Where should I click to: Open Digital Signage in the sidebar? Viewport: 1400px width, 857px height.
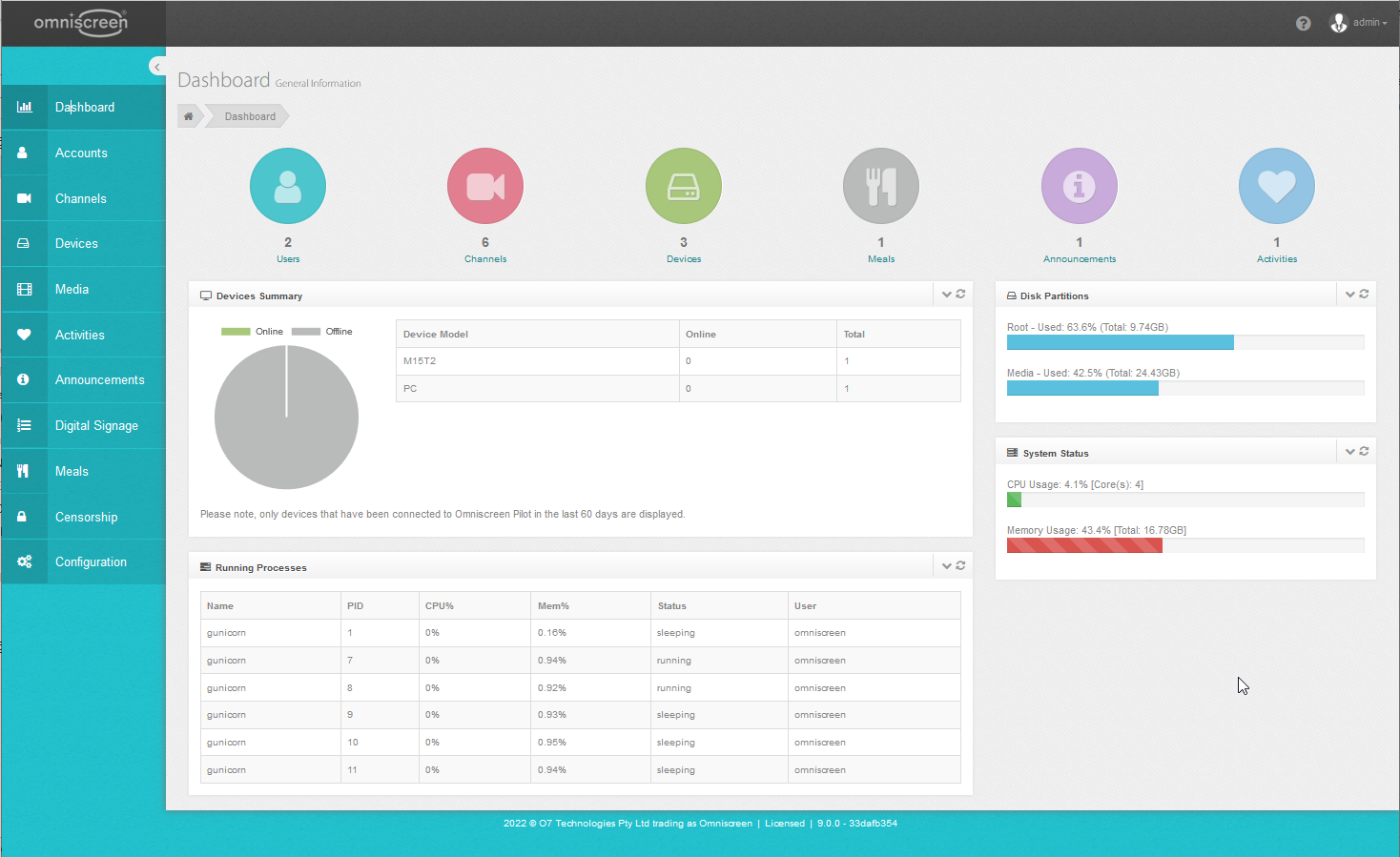tap(96, 426)
